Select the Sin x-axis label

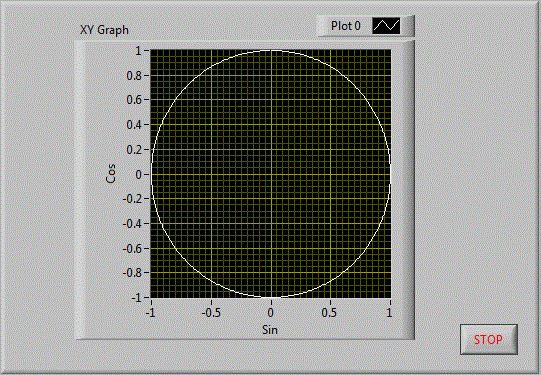pos(270,330)
